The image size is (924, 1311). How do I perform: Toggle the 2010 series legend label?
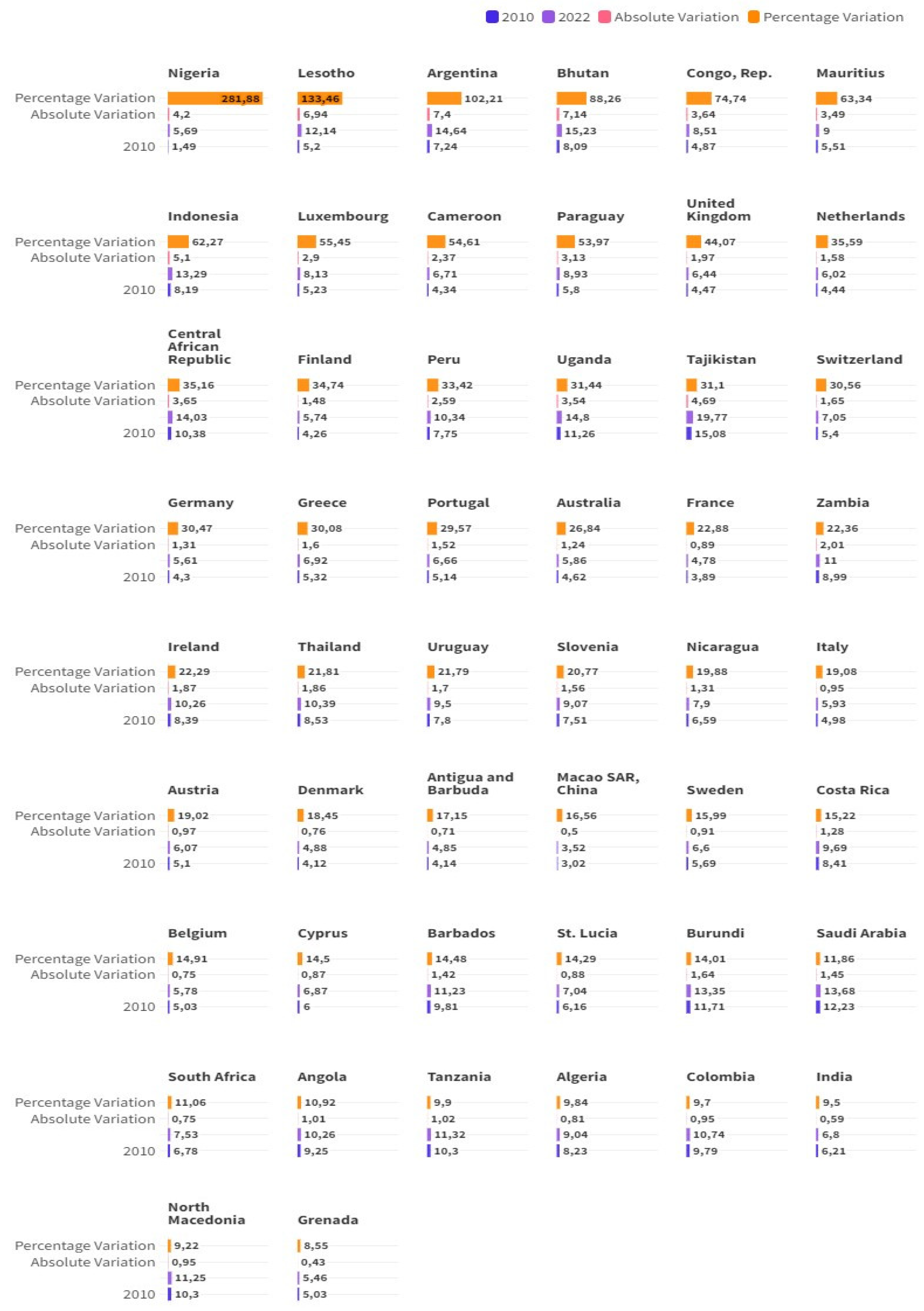coord(517,17)
